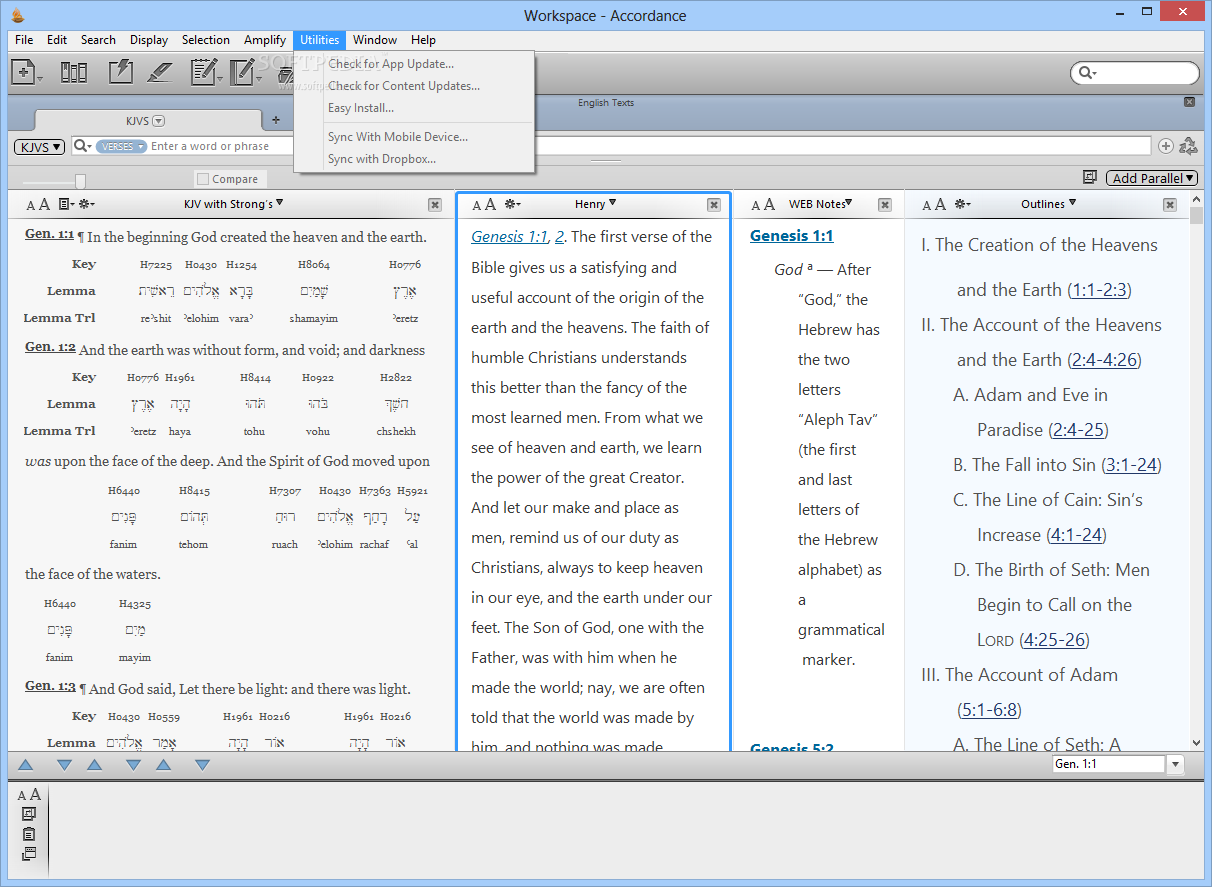This screenshot has width=1212, height=887.
Task: Open outline reference 3:1-24
Action: click(1131, 465)
